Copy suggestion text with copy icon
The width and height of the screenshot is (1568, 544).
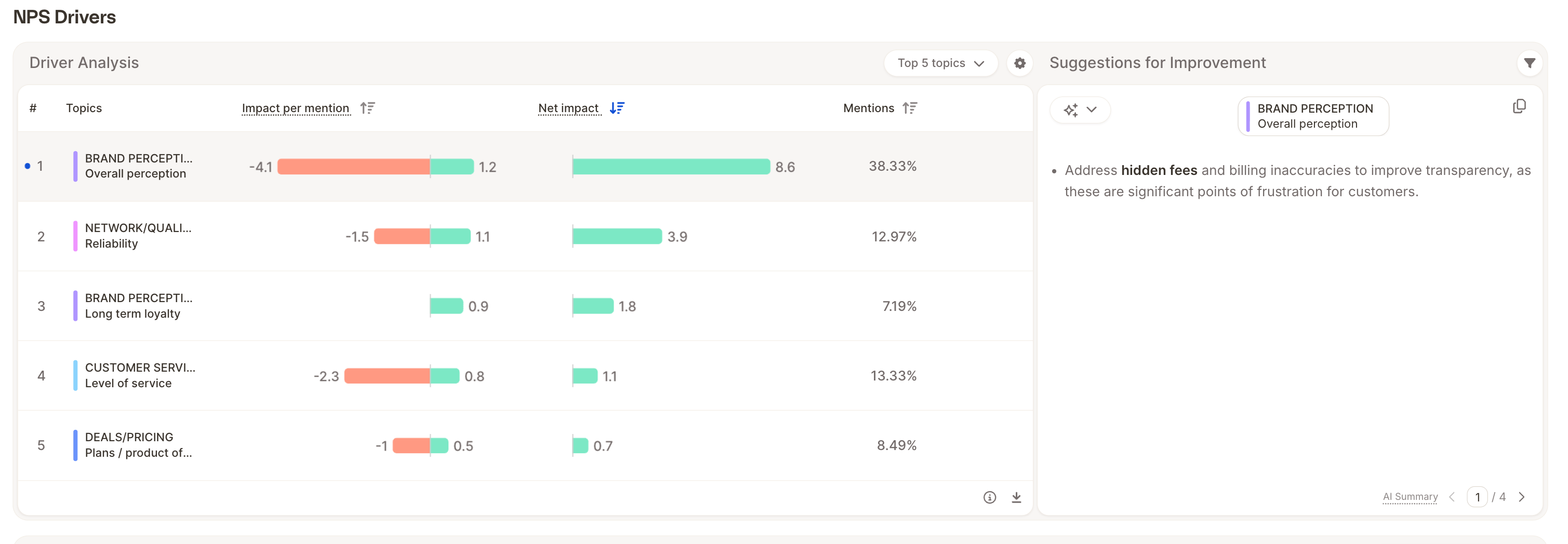point(1519,107)
